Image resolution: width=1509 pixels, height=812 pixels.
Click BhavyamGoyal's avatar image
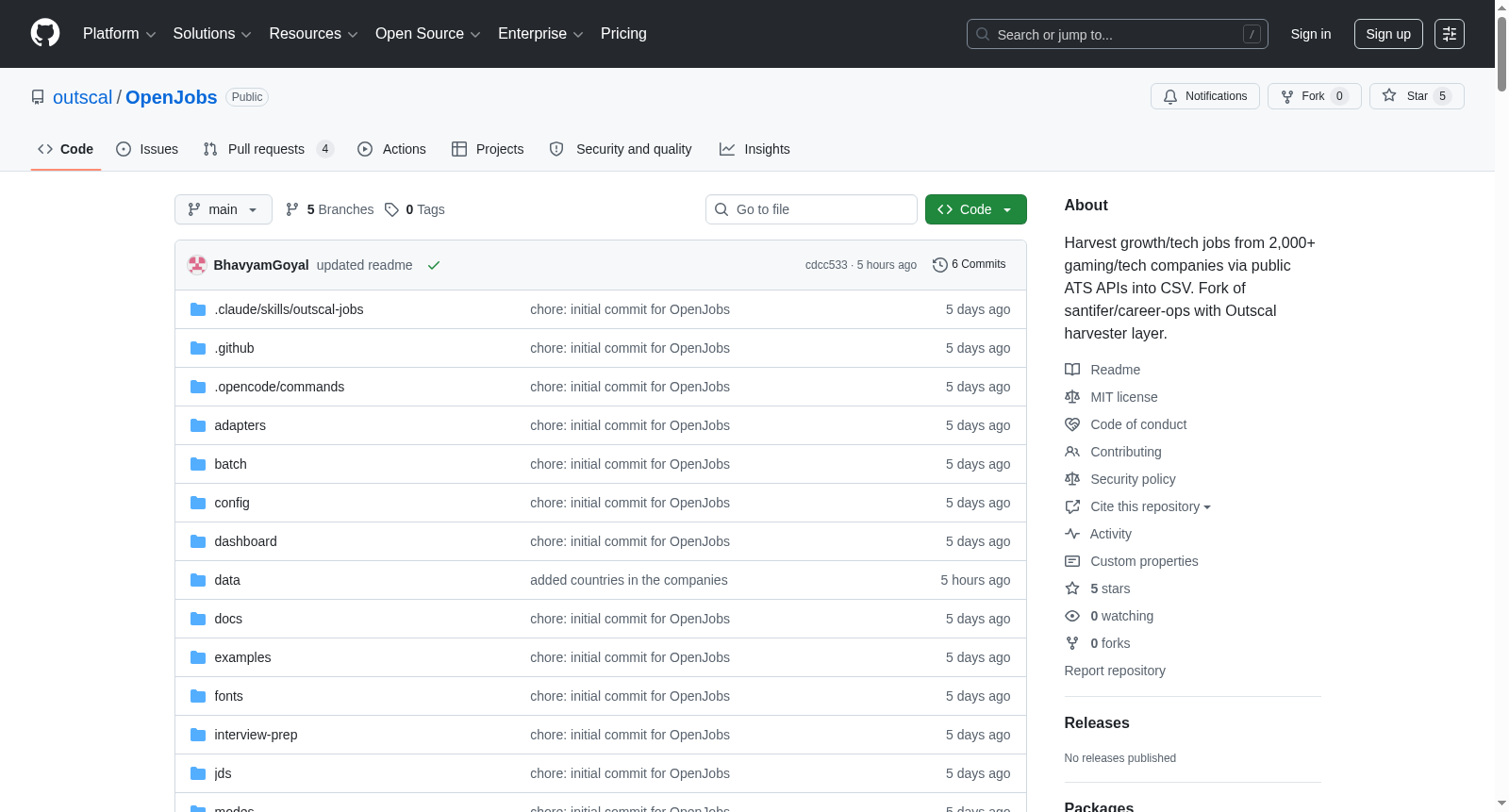(197, 265)
